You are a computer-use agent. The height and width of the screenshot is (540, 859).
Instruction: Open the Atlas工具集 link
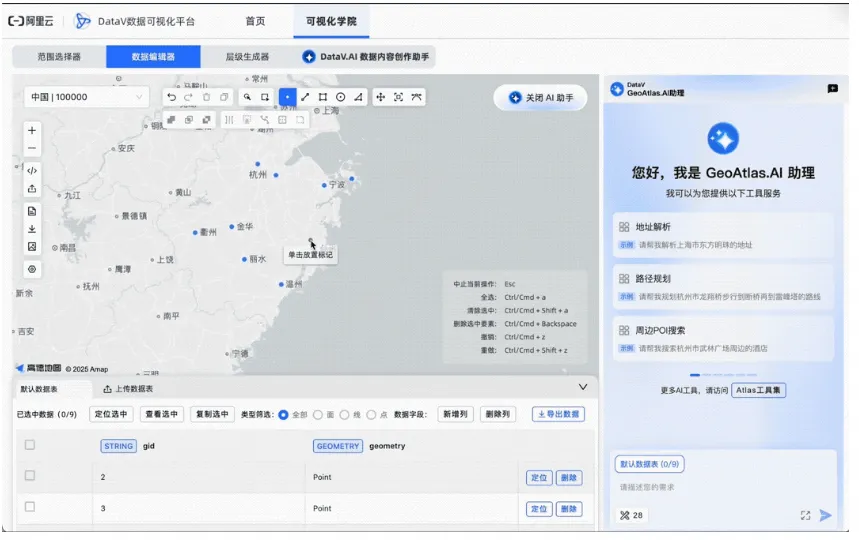[758, 390]
